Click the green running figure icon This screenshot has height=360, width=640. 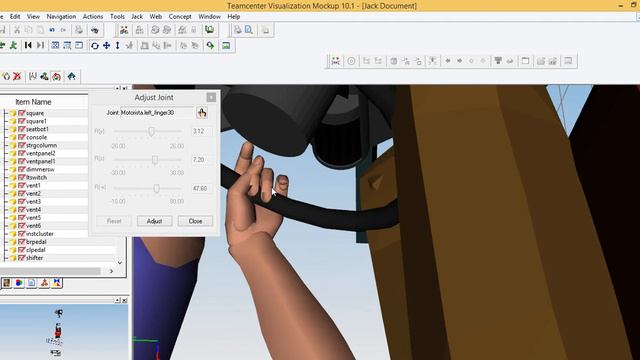click(x=13, y=45)
